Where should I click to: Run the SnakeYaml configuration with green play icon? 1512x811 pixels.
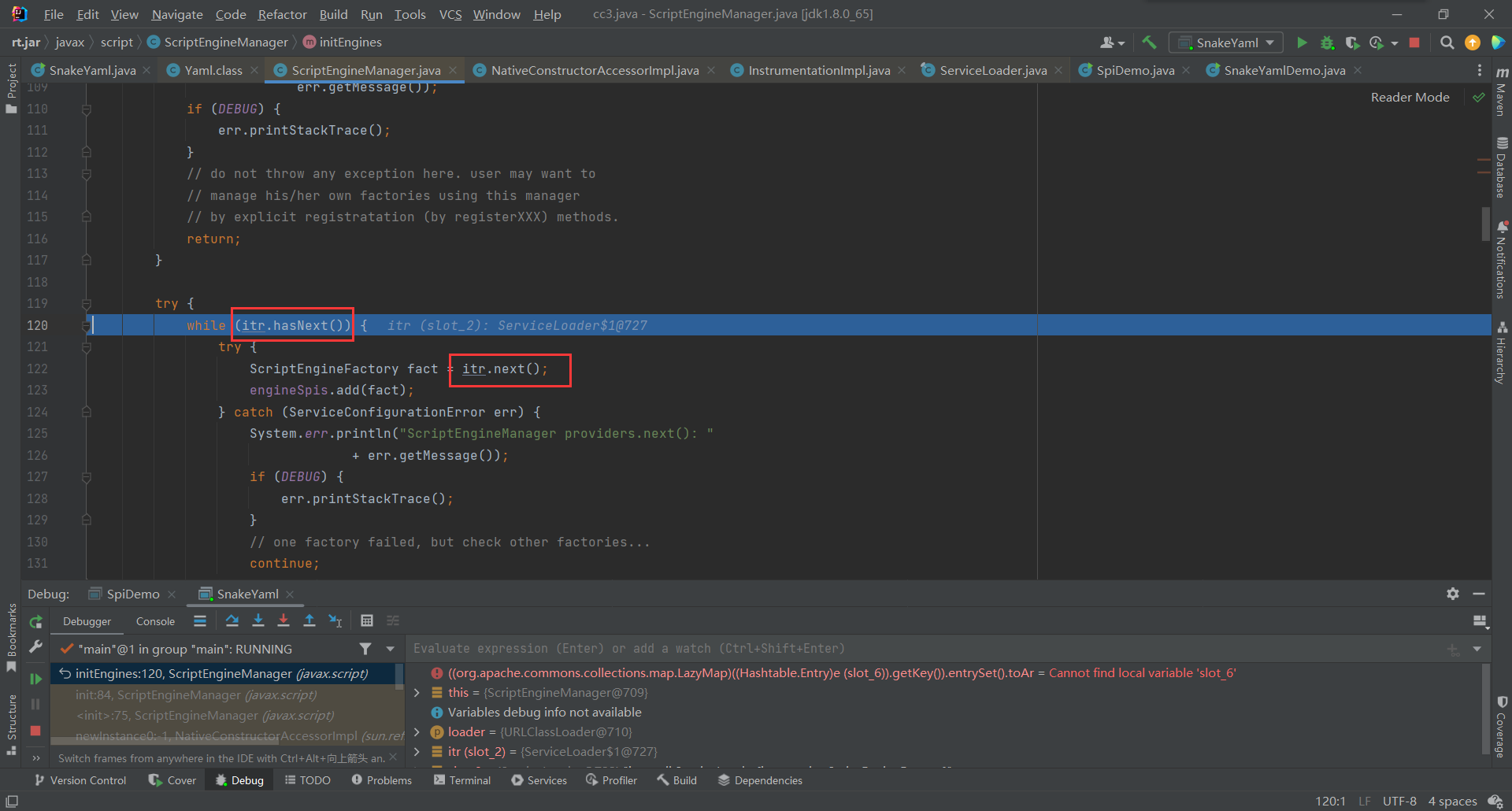pyautogui.click(x=1302, y=43)
